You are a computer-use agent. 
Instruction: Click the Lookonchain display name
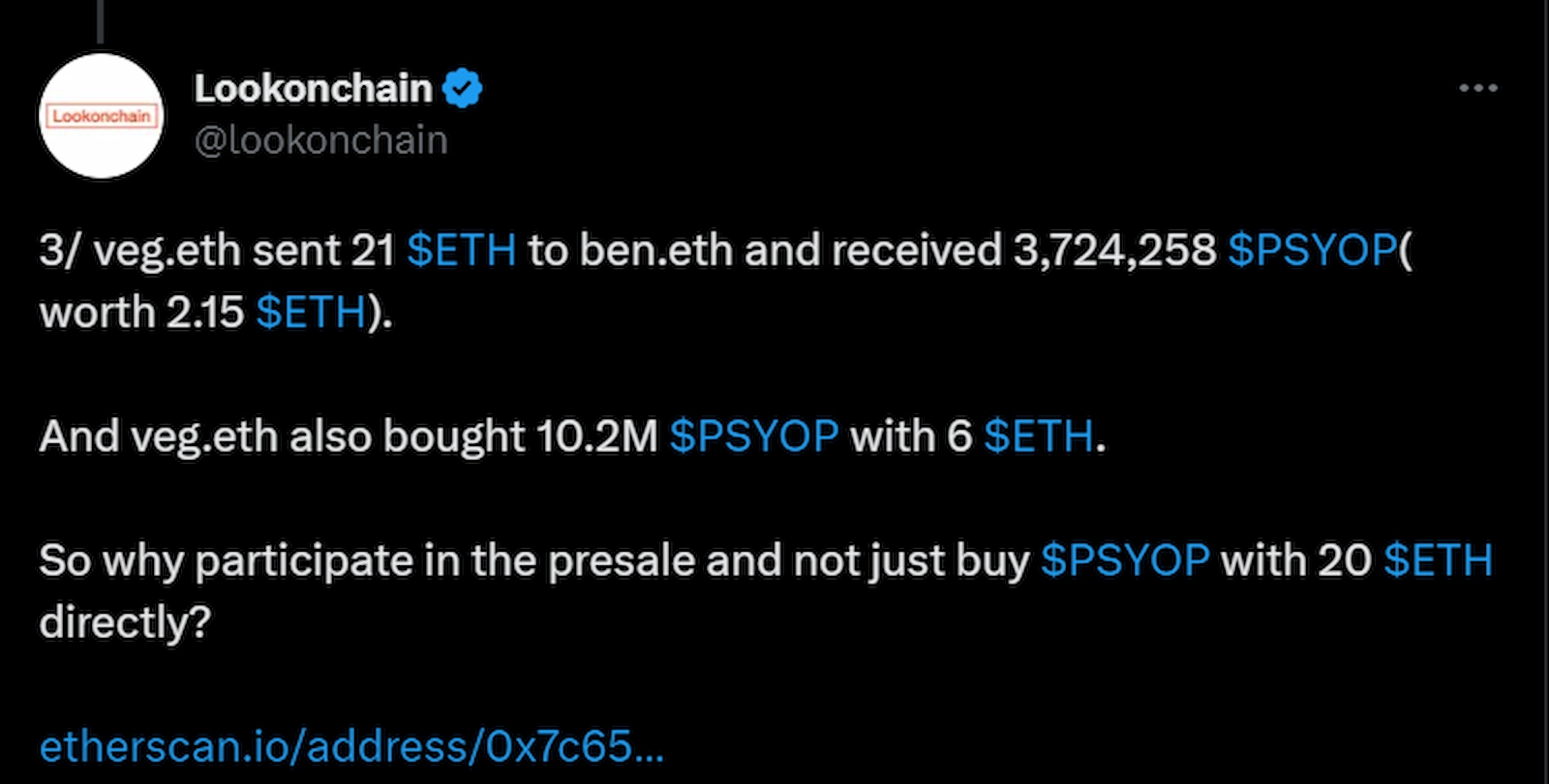click(x=314, y=86)
